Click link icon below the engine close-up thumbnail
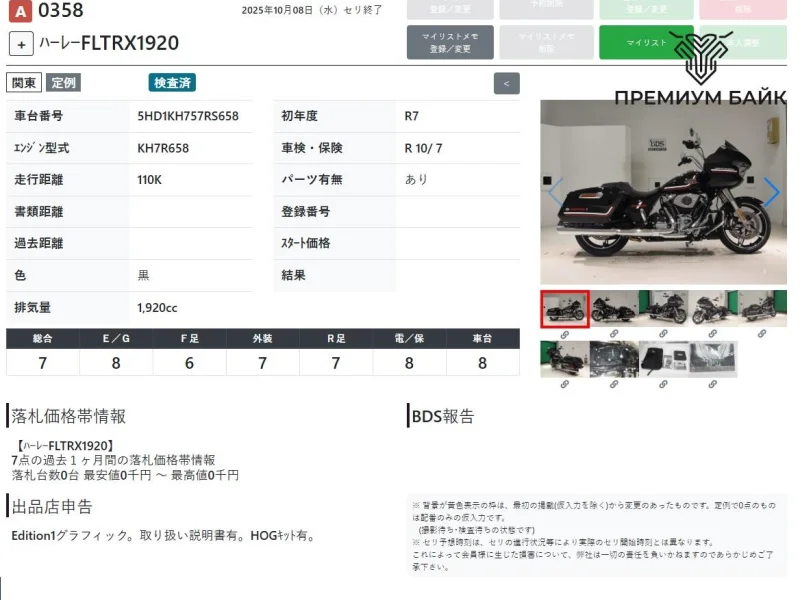Viewport: 800px width, 600px height. click(614, 383)
